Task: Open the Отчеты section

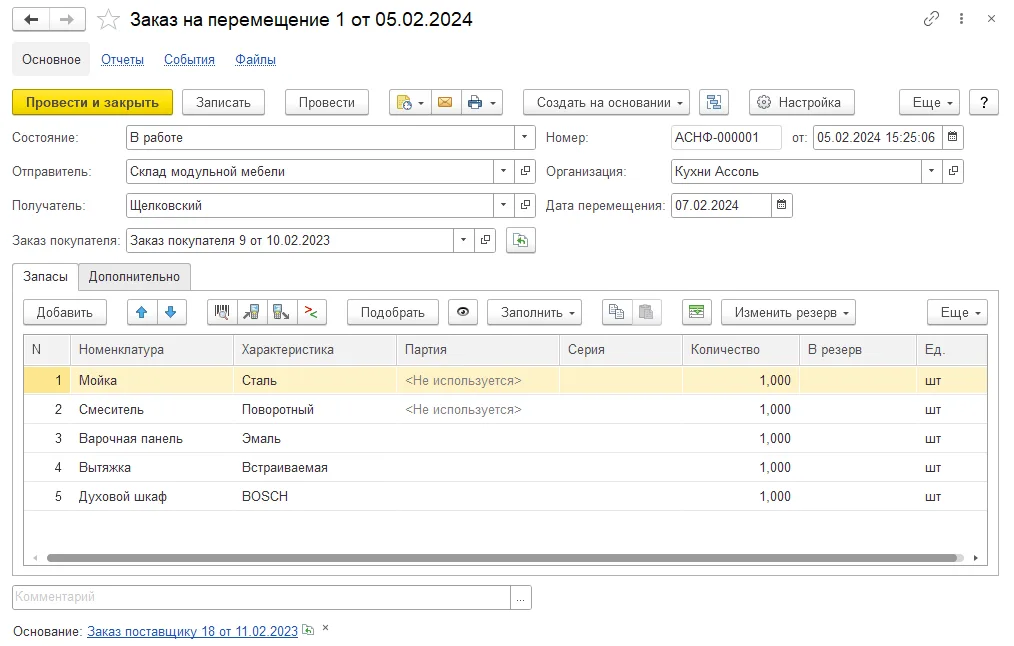Action: click(x=122, y=59)
